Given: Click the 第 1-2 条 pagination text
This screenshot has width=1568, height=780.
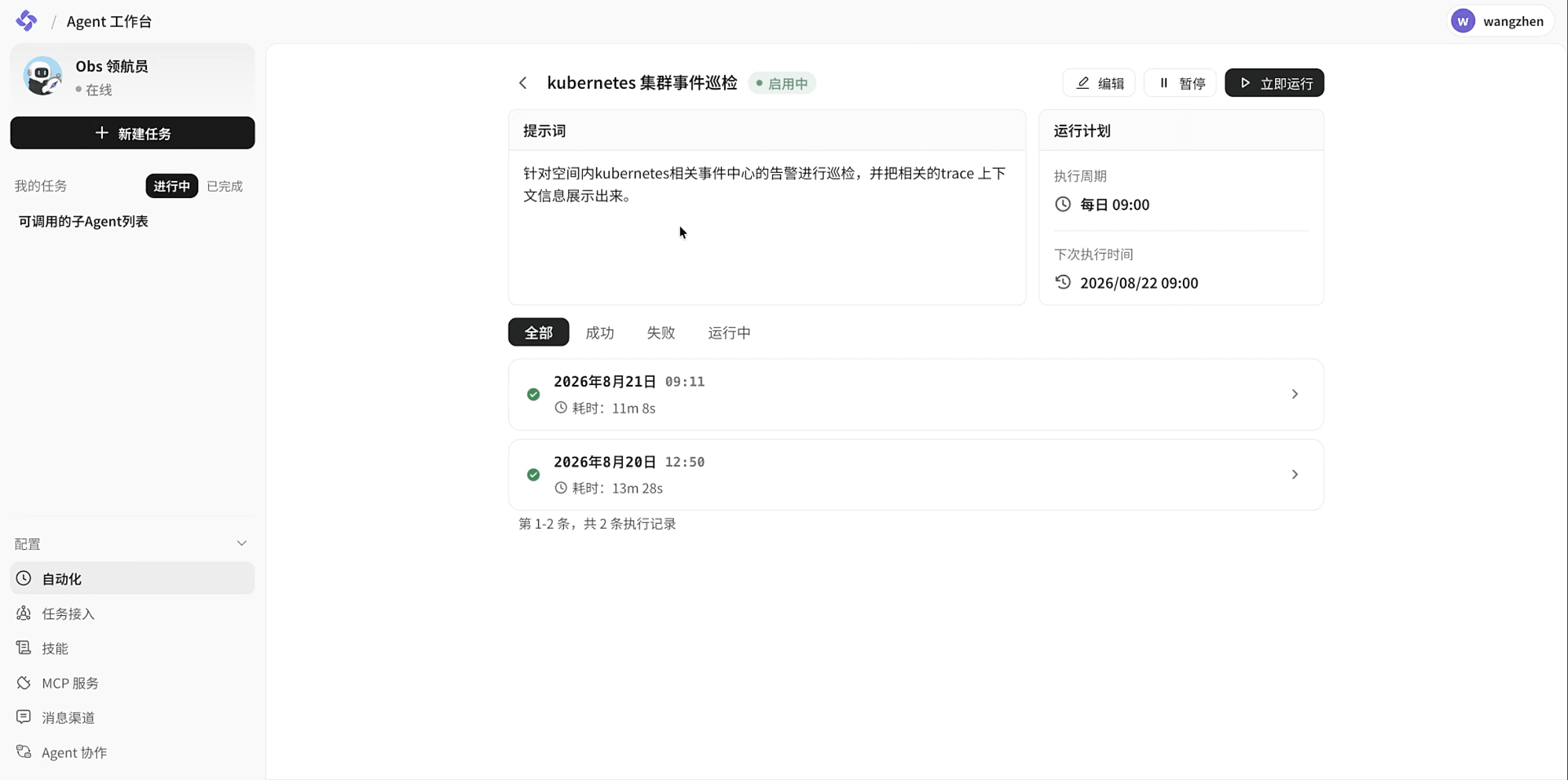Looking at the screenshot, I should (x=597, y=524).
